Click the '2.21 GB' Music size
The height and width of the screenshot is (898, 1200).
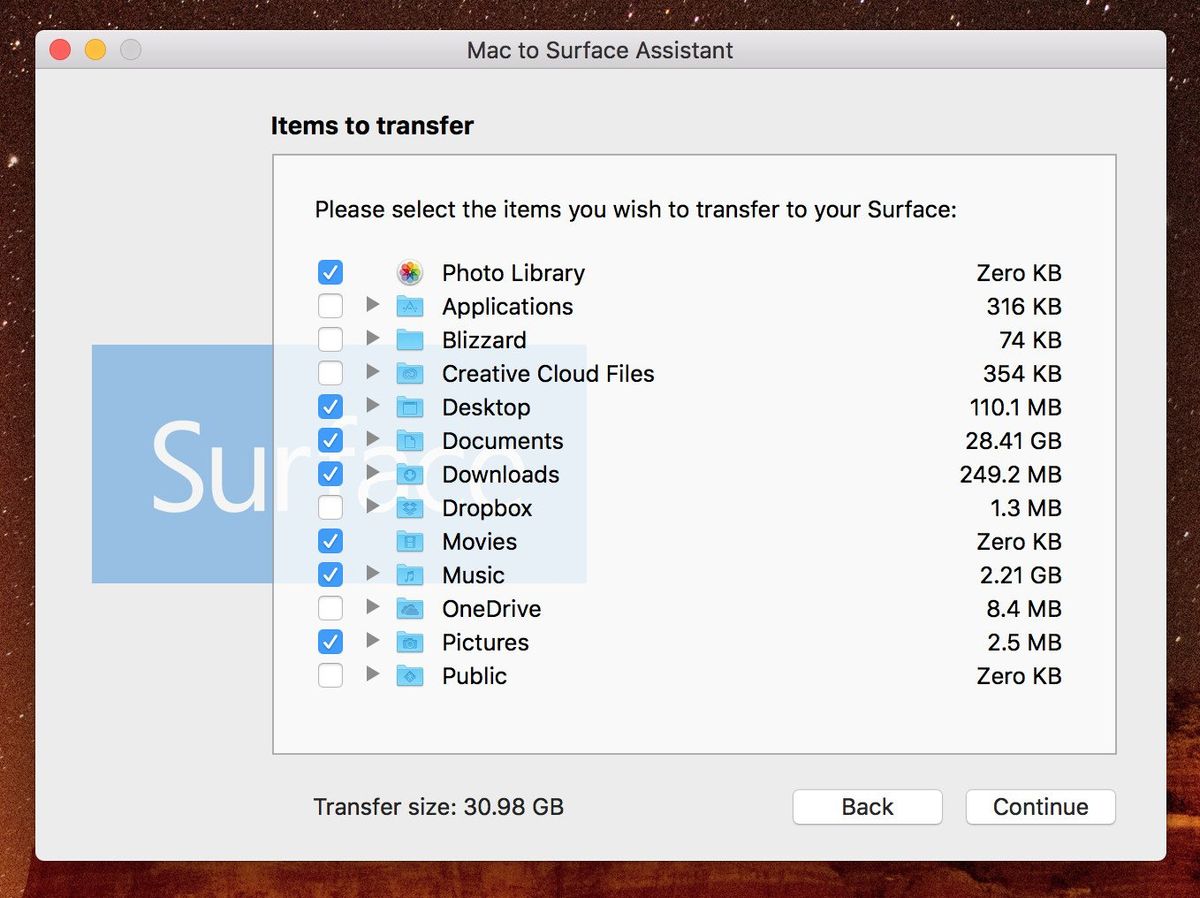click(1021, 575)
